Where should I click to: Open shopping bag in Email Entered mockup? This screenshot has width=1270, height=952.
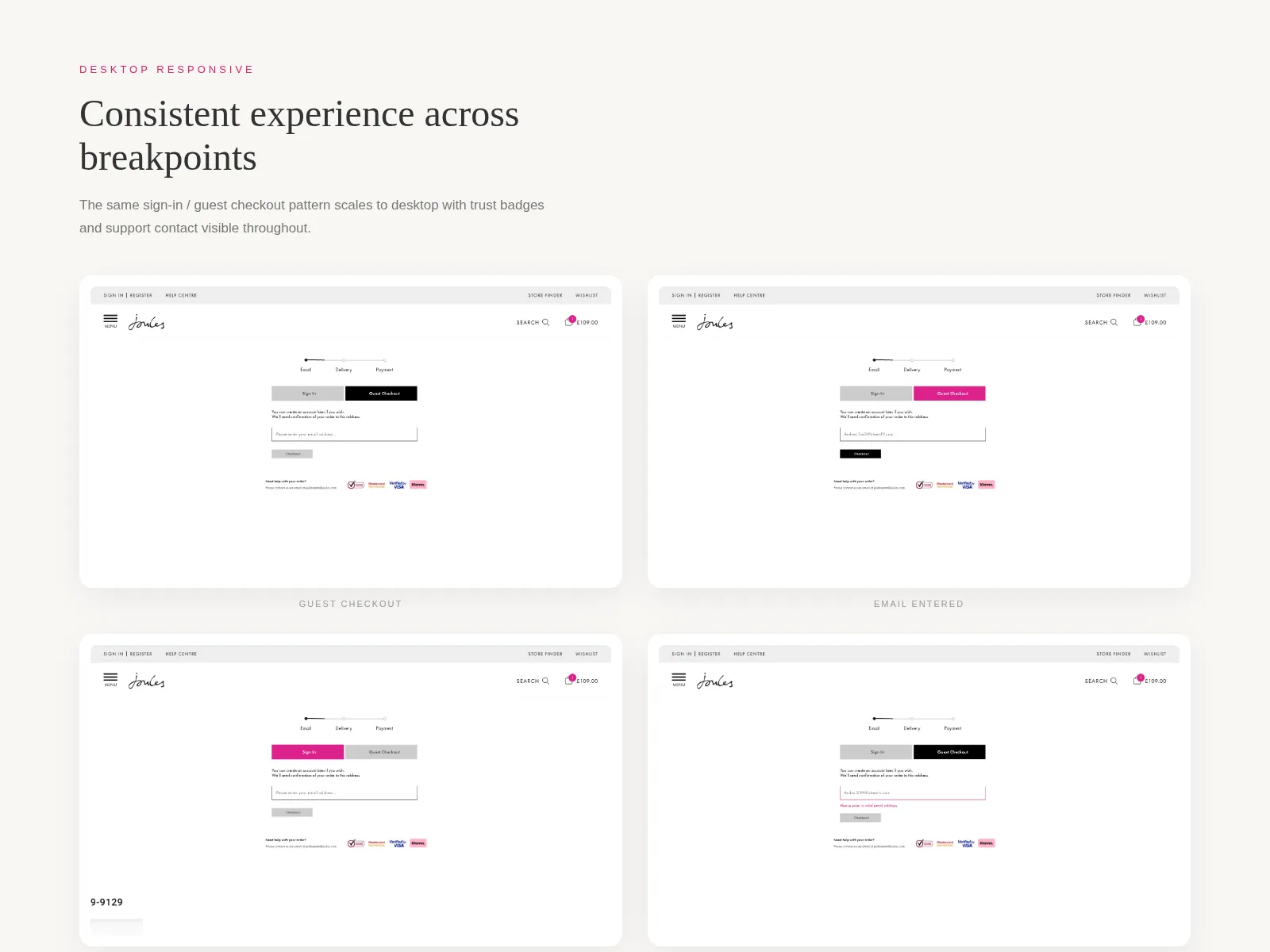coord(1138,321)
